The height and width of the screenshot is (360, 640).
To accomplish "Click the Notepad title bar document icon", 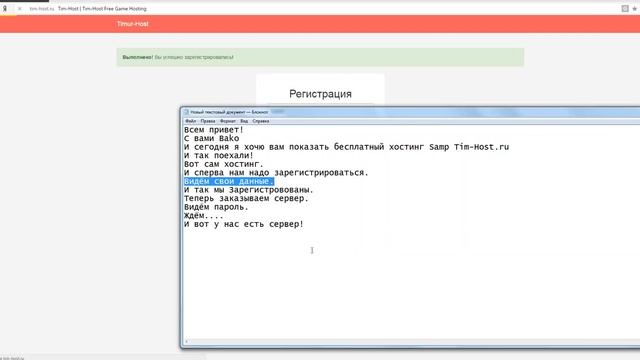I will (x=186, y=112).
